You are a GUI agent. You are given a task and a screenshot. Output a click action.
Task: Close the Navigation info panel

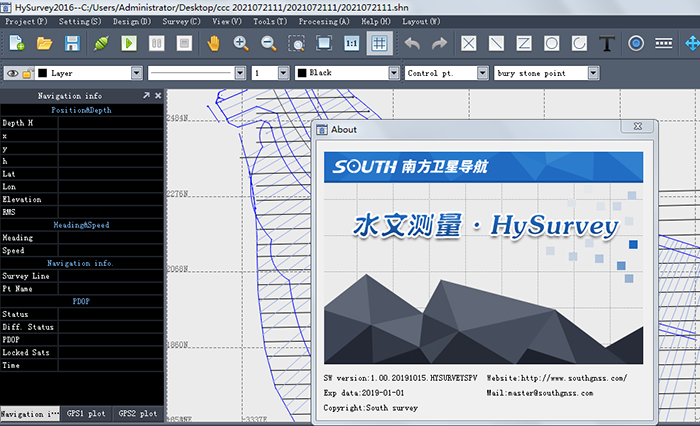(158, 96)
